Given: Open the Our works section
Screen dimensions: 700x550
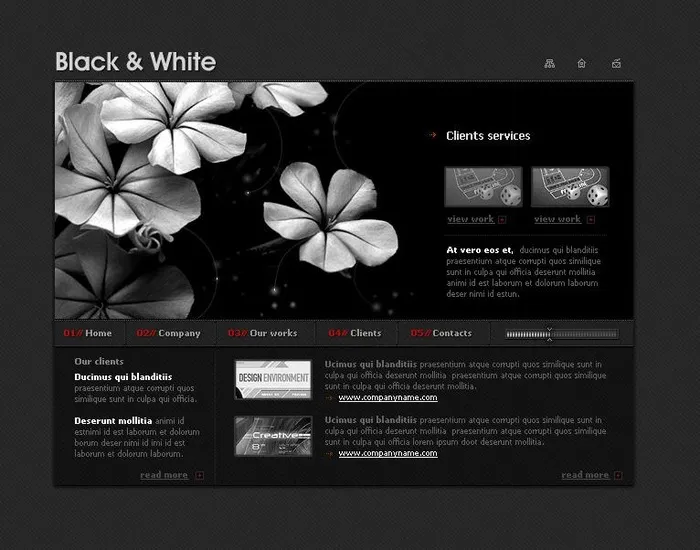Looking at the screenshot, I should click(263, 333).
